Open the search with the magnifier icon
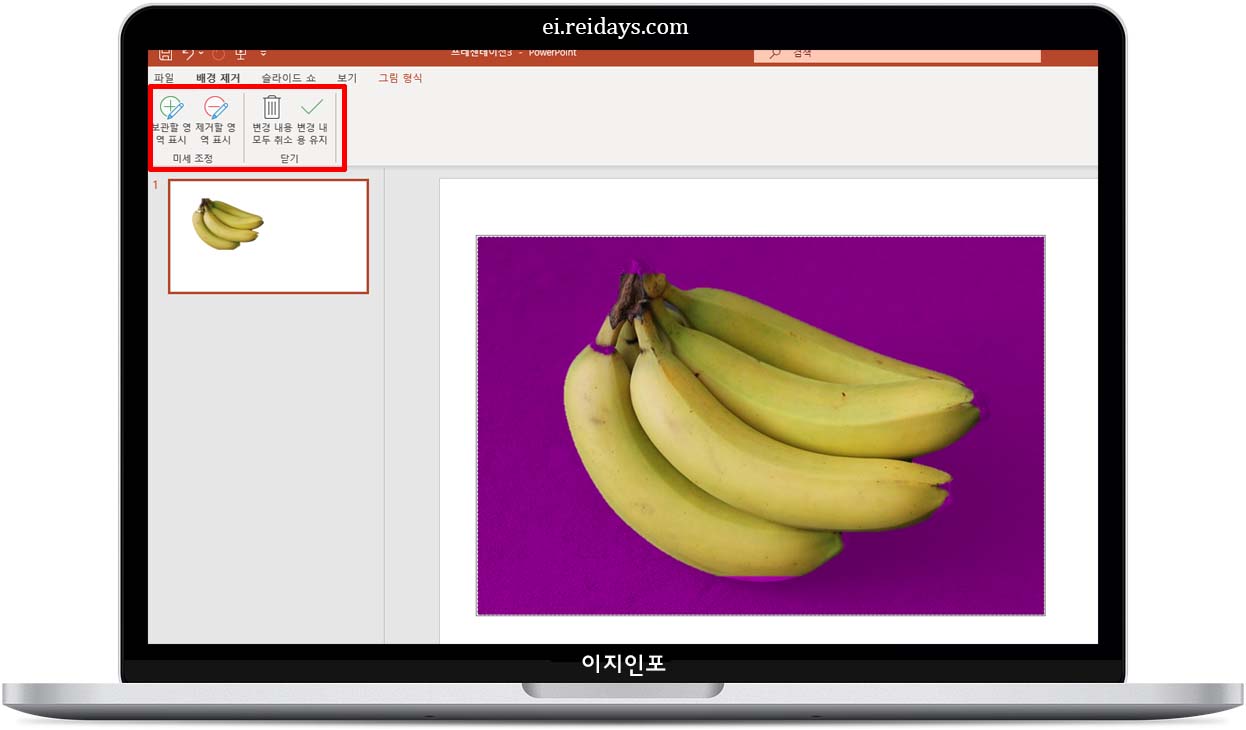Screen dimensions: 1246x730 777,52
